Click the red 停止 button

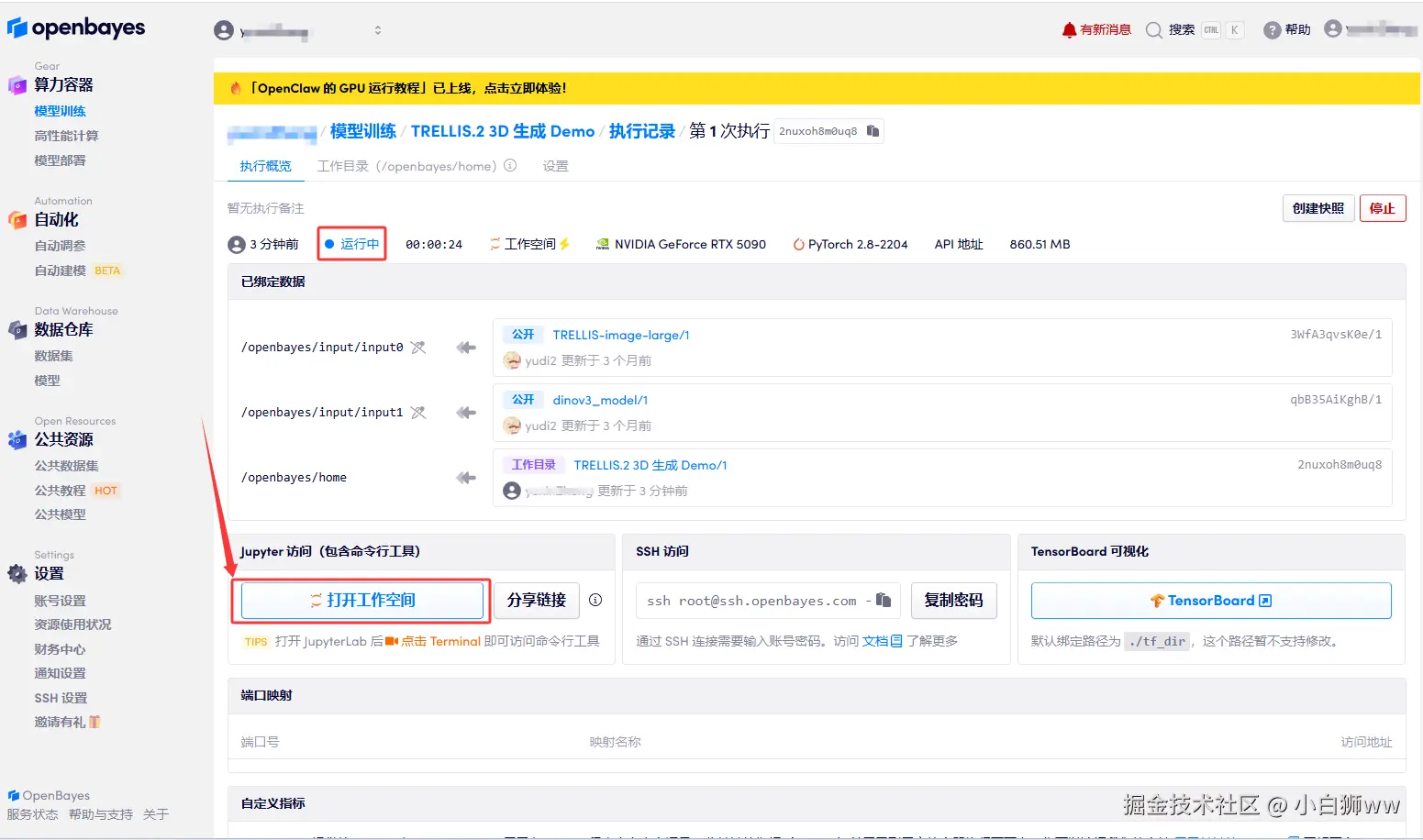click(1383, 208)
